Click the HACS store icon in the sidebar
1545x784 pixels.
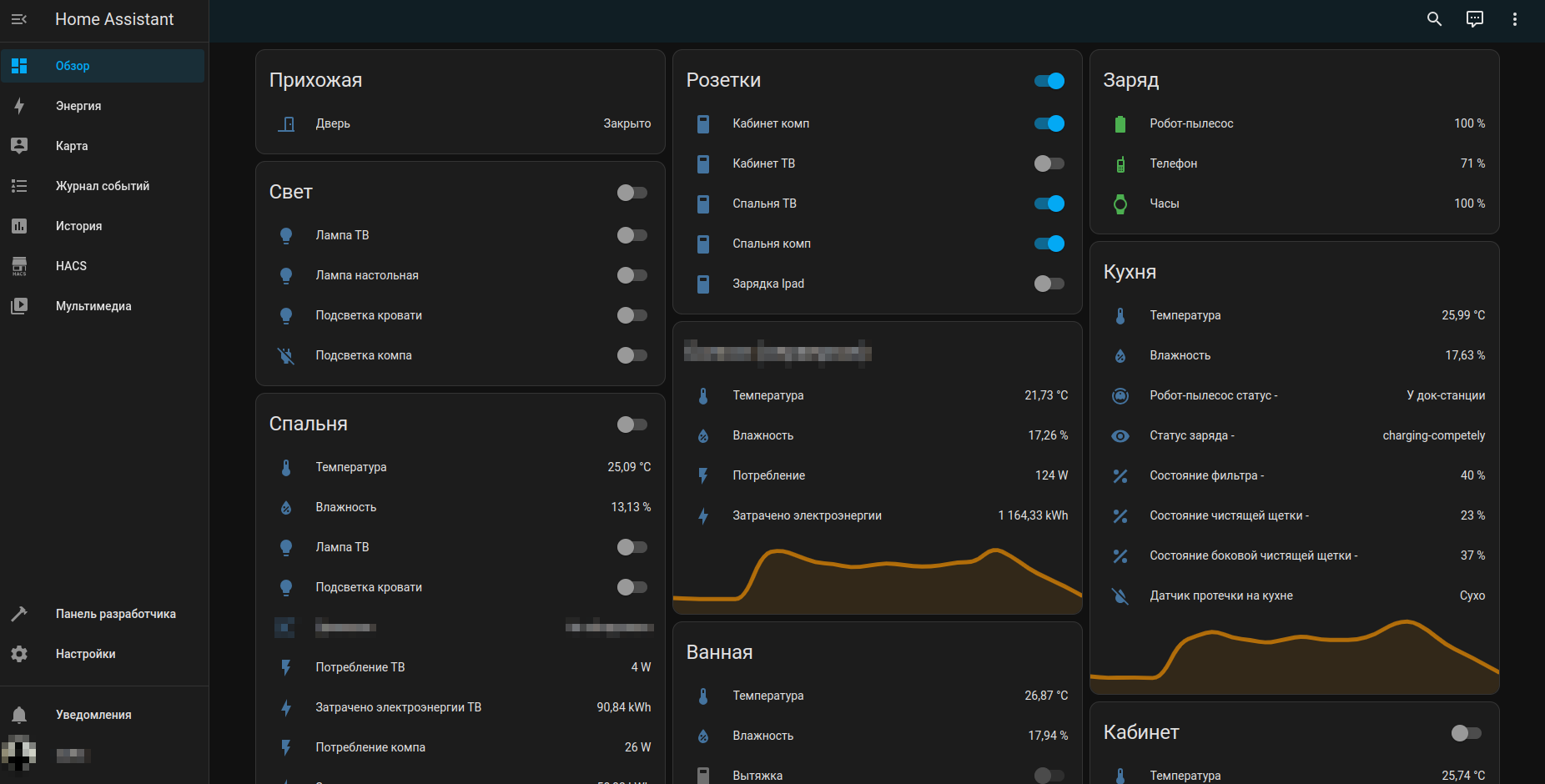[x=19, y=266]
